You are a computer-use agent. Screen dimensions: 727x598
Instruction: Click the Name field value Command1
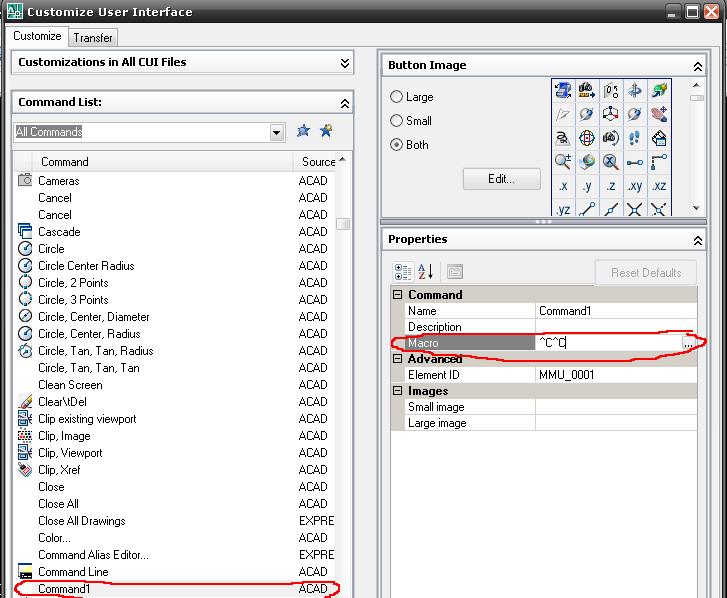(x=616, y=311)
